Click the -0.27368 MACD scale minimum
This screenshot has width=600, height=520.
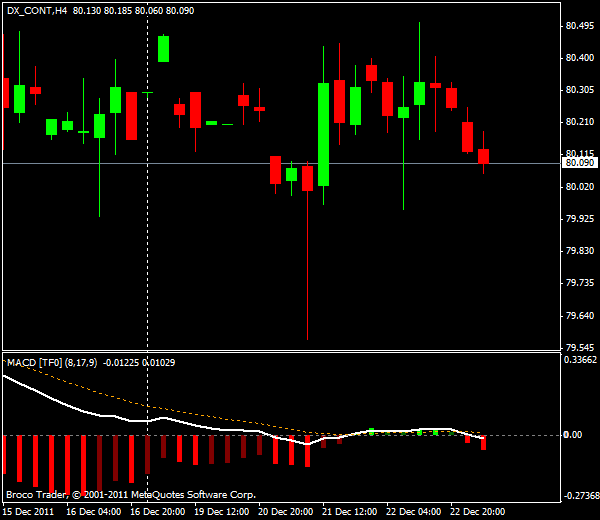coord(582,496)
